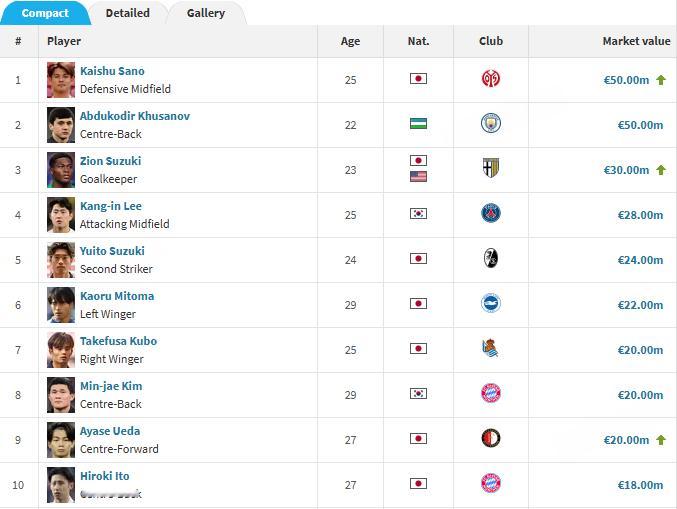The width and height of the screenshot is (677, 509).
Task: Select the Compact tab
Action: click(45, 13)
